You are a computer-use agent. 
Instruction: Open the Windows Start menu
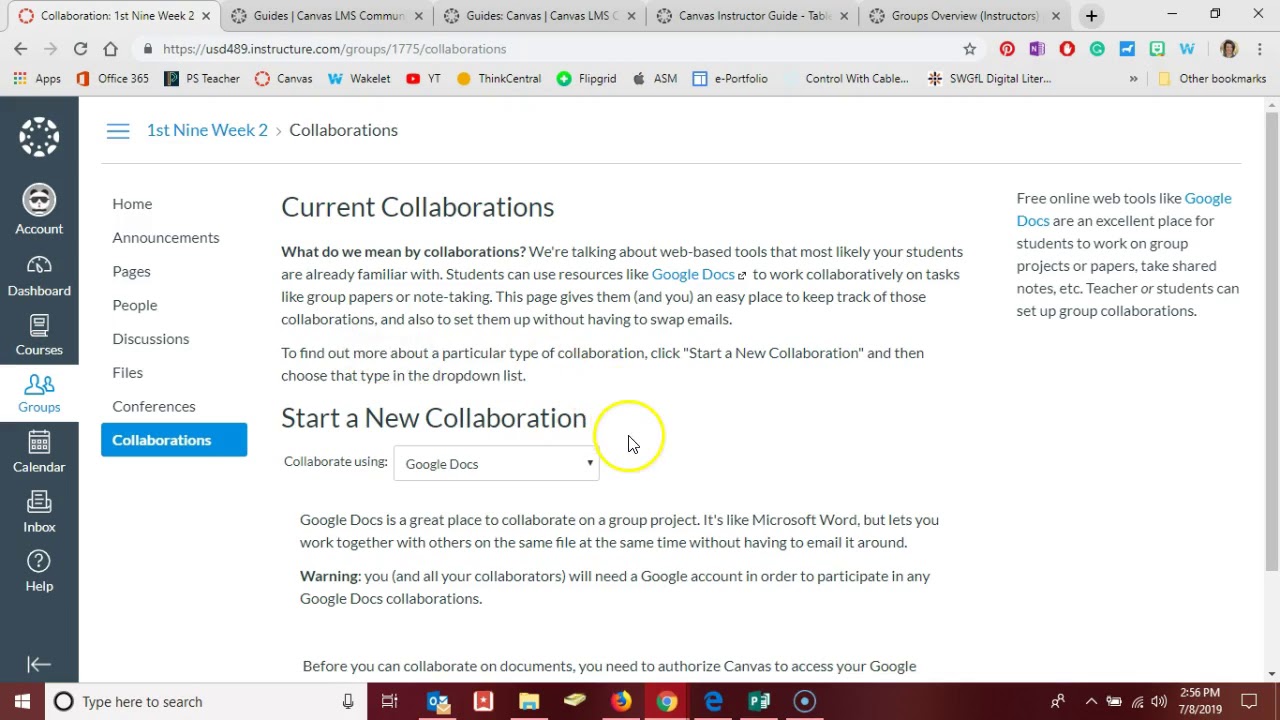[x=22, y=702]
